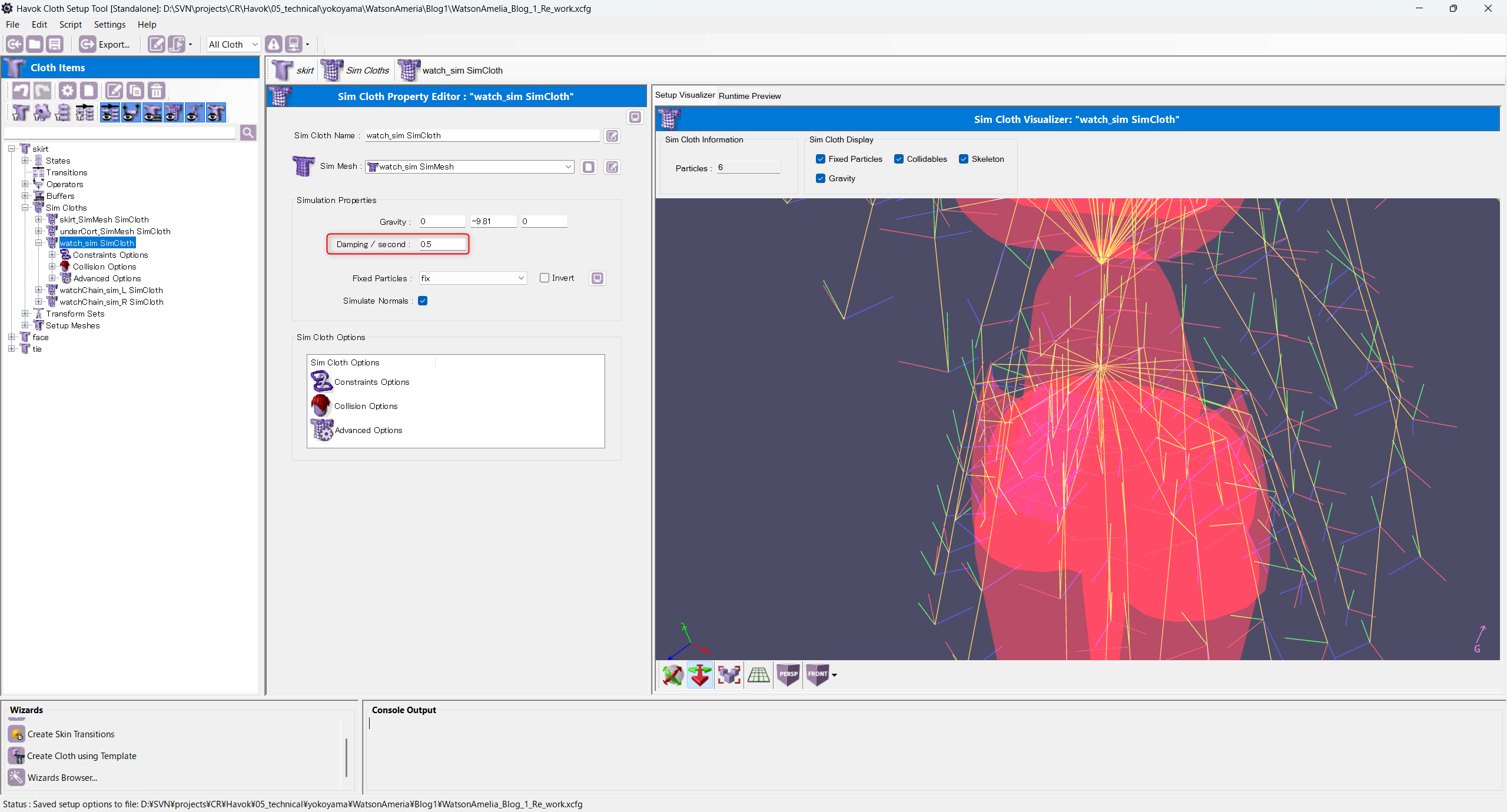Toggle the operators visibility eye icon
The image size is (1507, 812).
click(x=131, y=112)
